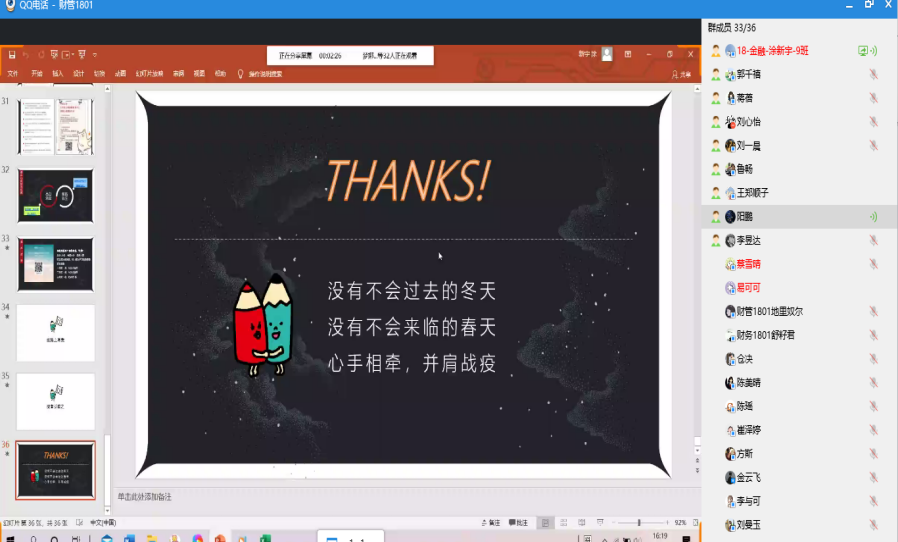Click the speaking indicator icon beside 阳鹏

[873, 216]
